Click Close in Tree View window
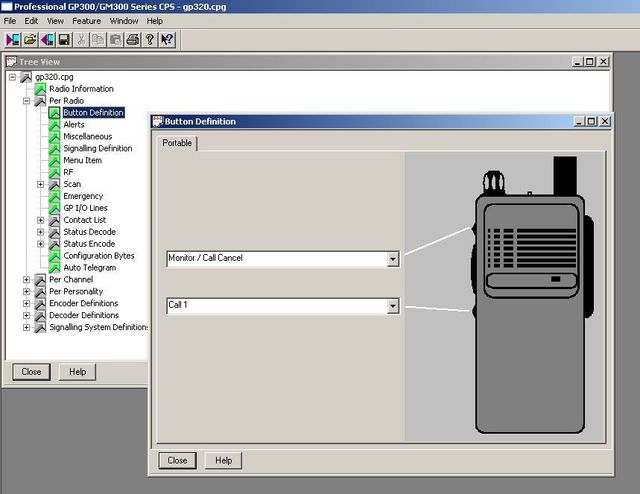This screenshot has height=494, width=640. (31, 372)
